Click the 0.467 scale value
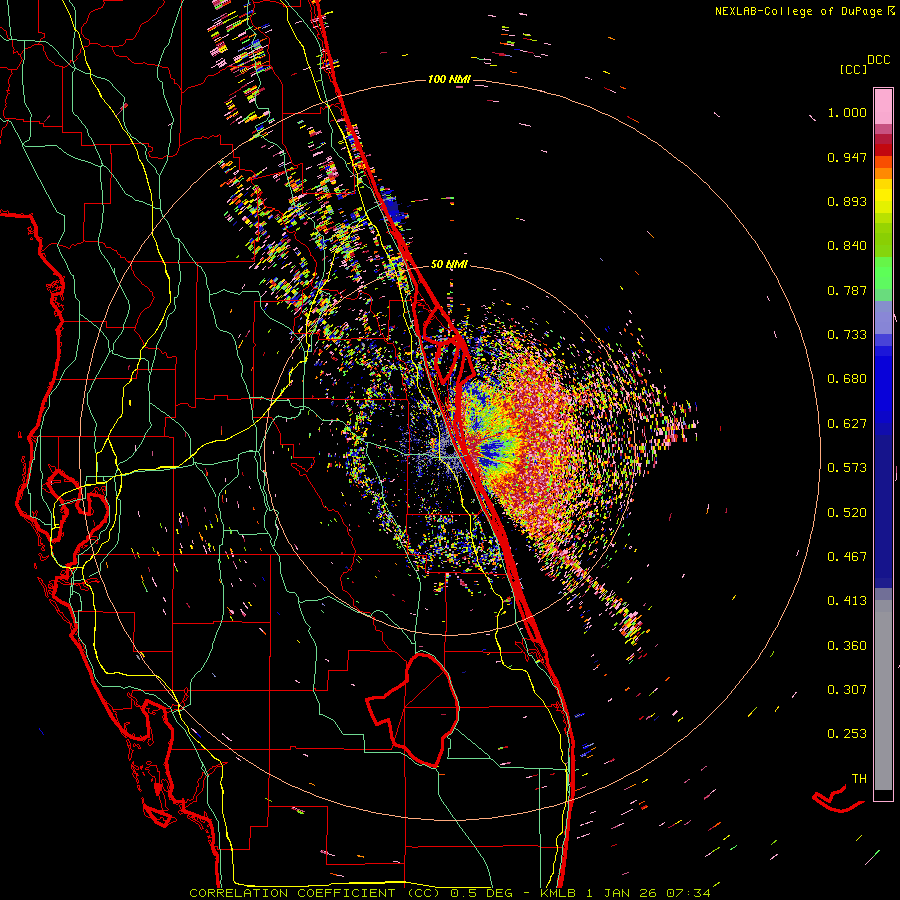Screen dimensions: 900x900 coord(847,557)
